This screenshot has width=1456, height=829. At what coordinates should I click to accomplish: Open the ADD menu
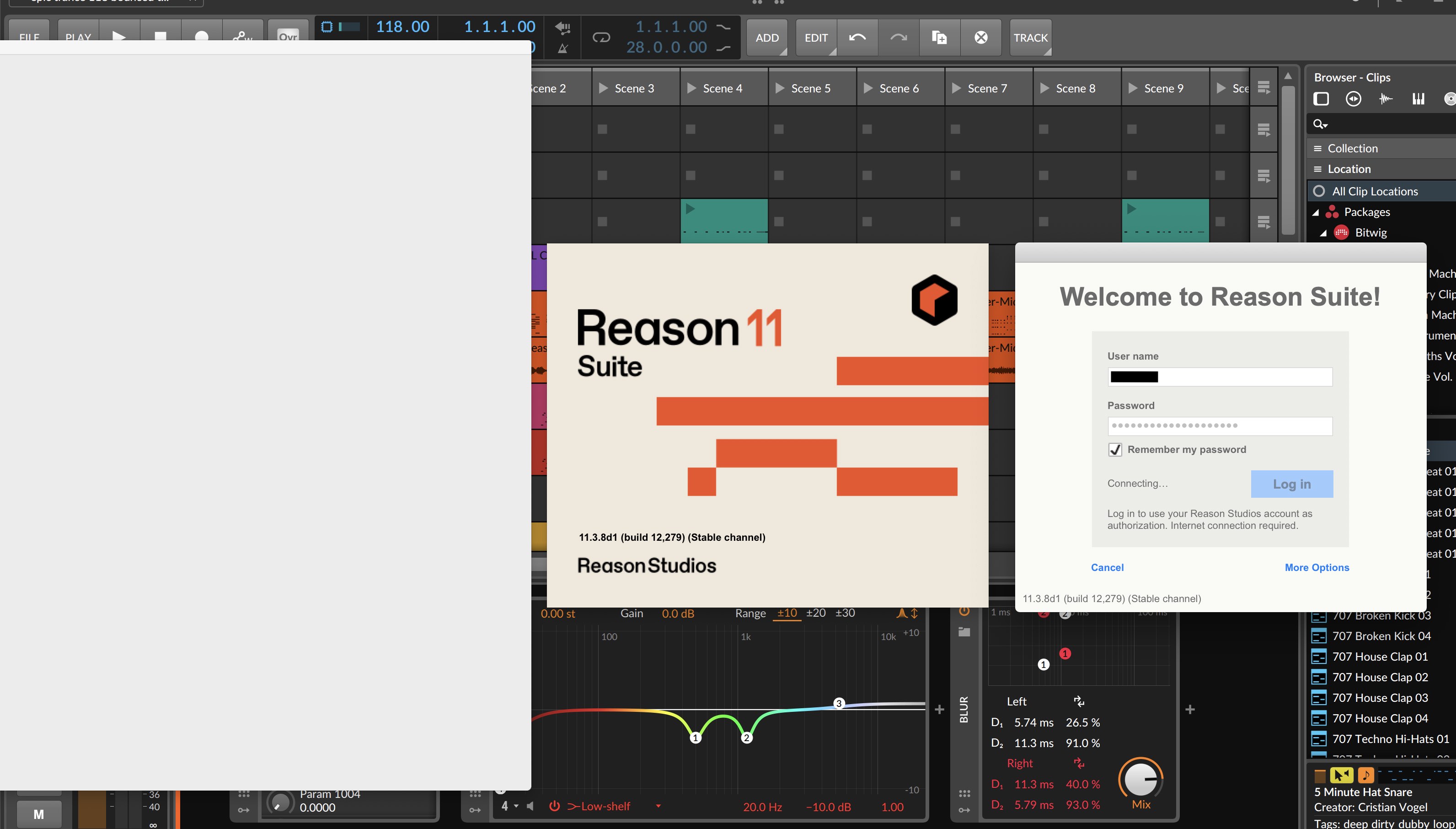coord(767,38)
